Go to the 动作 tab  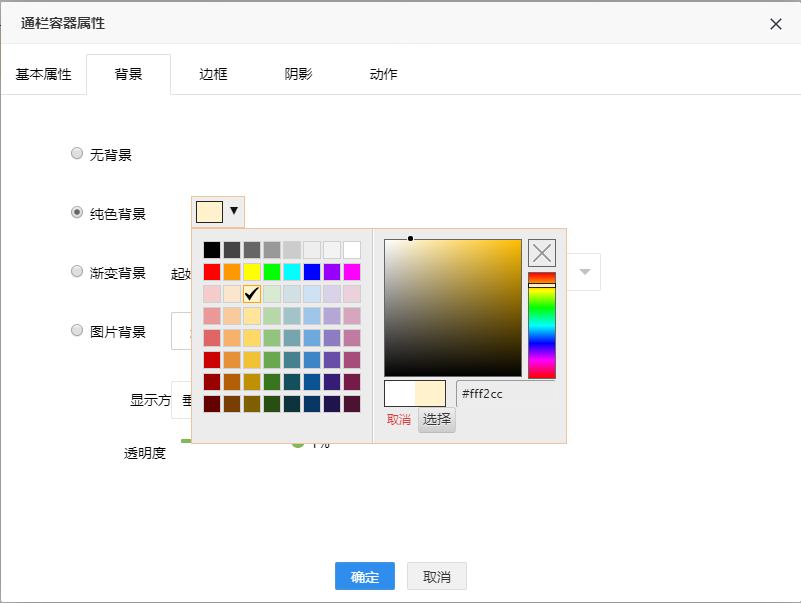pyautogui.click(x=383, y=74)
